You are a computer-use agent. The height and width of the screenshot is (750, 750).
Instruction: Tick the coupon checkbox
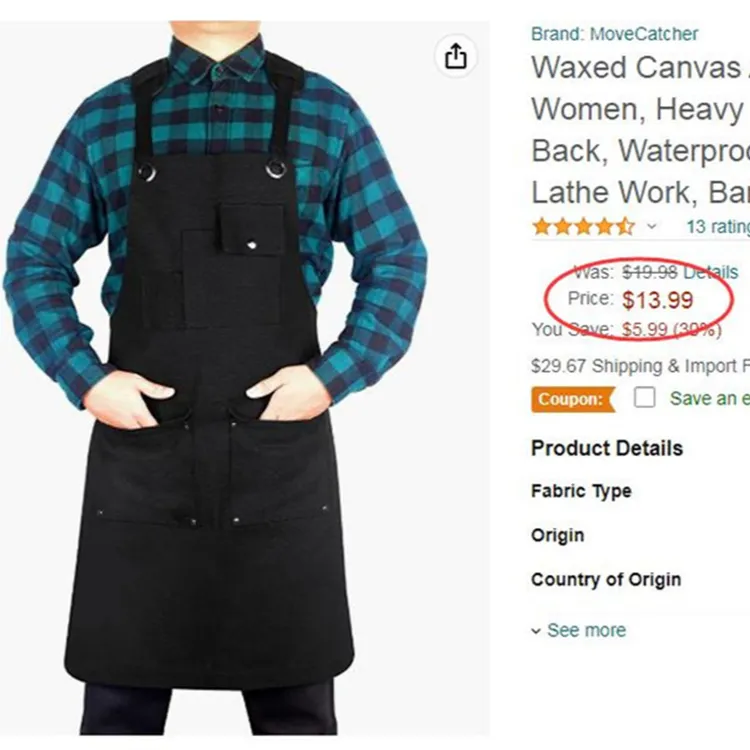(x=645, y=398)
